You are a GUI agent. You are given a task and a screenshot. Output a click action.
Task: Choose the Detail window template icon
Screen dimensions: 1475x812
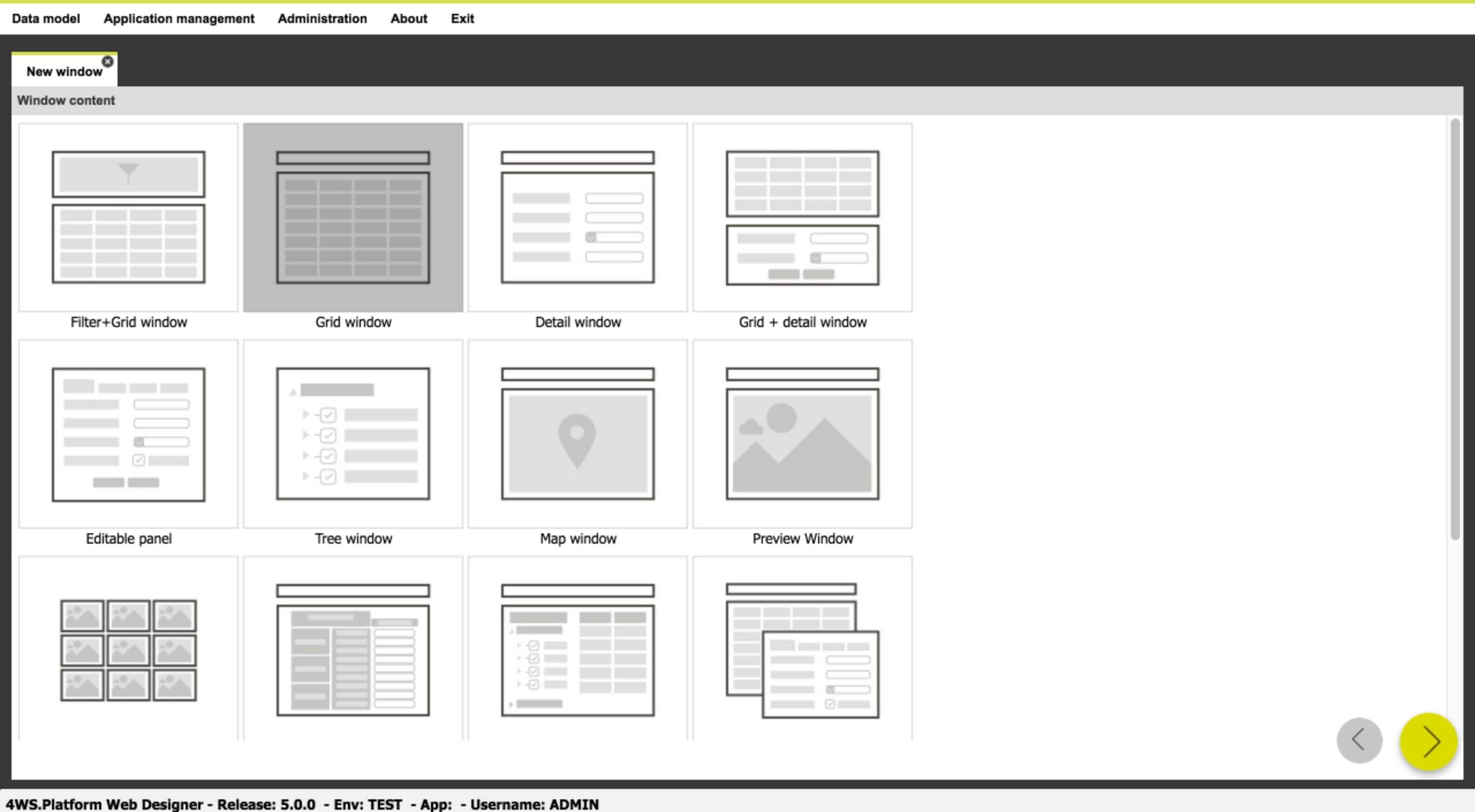(x=577, y=217)
